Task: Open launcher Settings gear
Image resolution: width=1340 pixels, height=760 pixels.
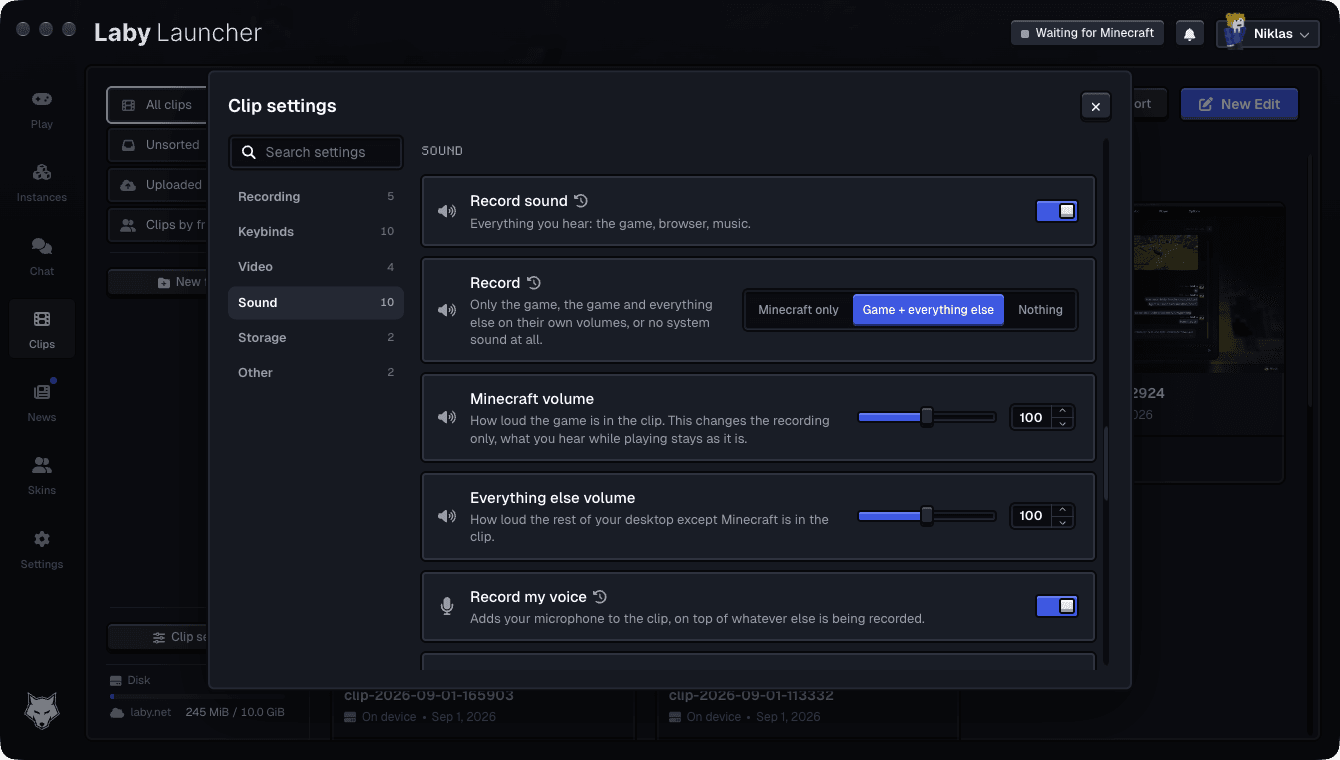Action: click(41, 540)
